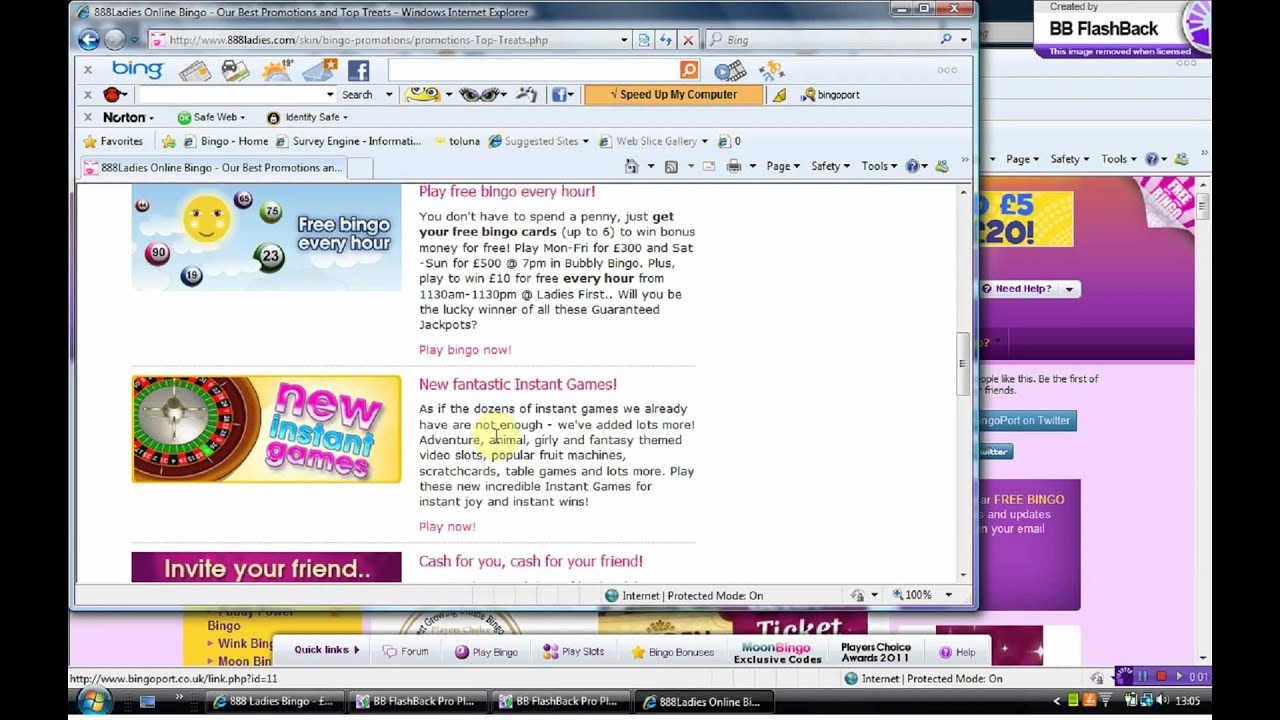Go back with the browser Back arrow
Viewport: 1280px width, 720px height.
tap(89, 40)
